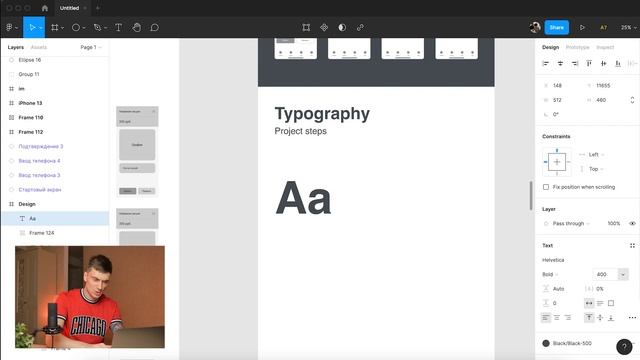Click Black/Black-500 fill color swatch
The height and width of the screenshot is (360, 640).
click(546, 343)
